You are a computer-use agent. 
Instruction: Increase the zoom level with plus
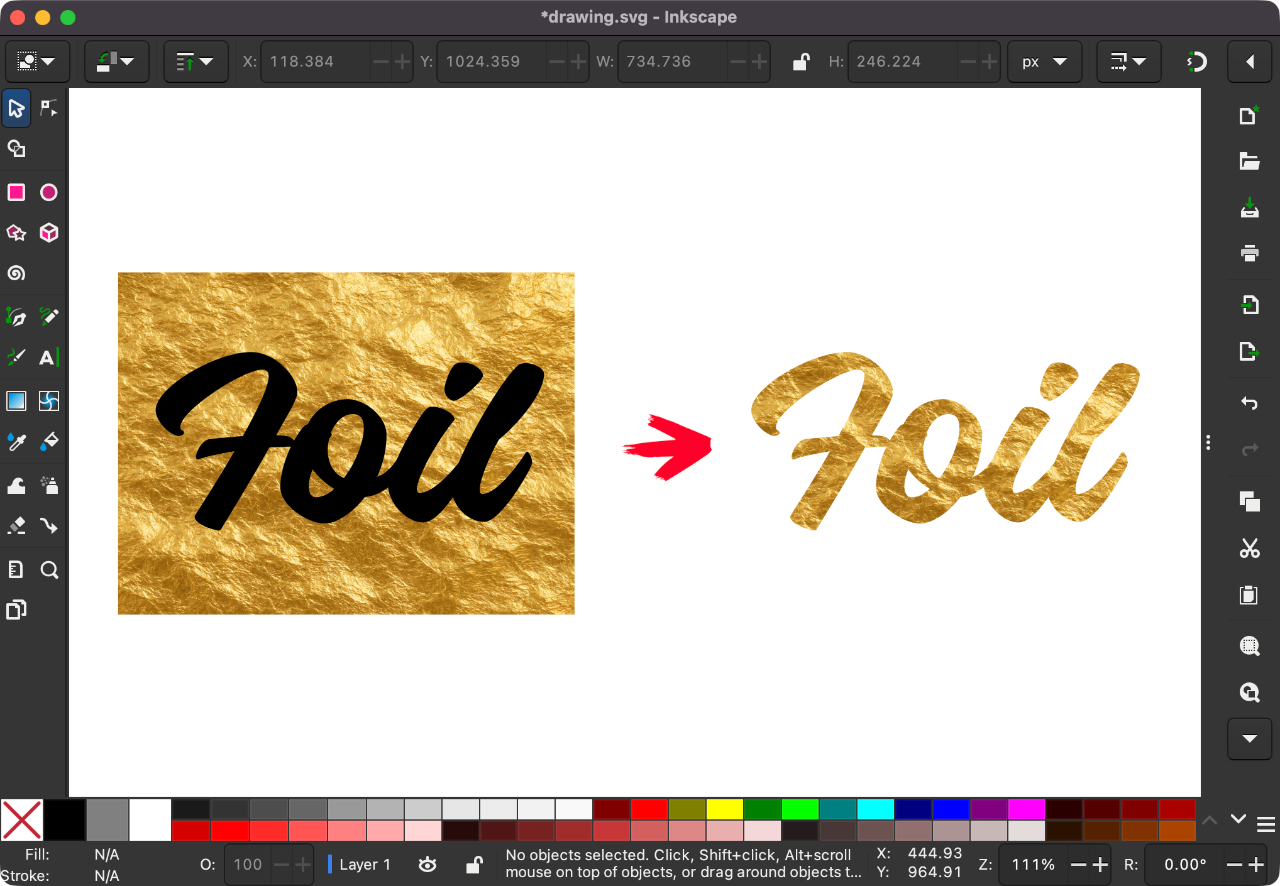tap(1100, 864)
